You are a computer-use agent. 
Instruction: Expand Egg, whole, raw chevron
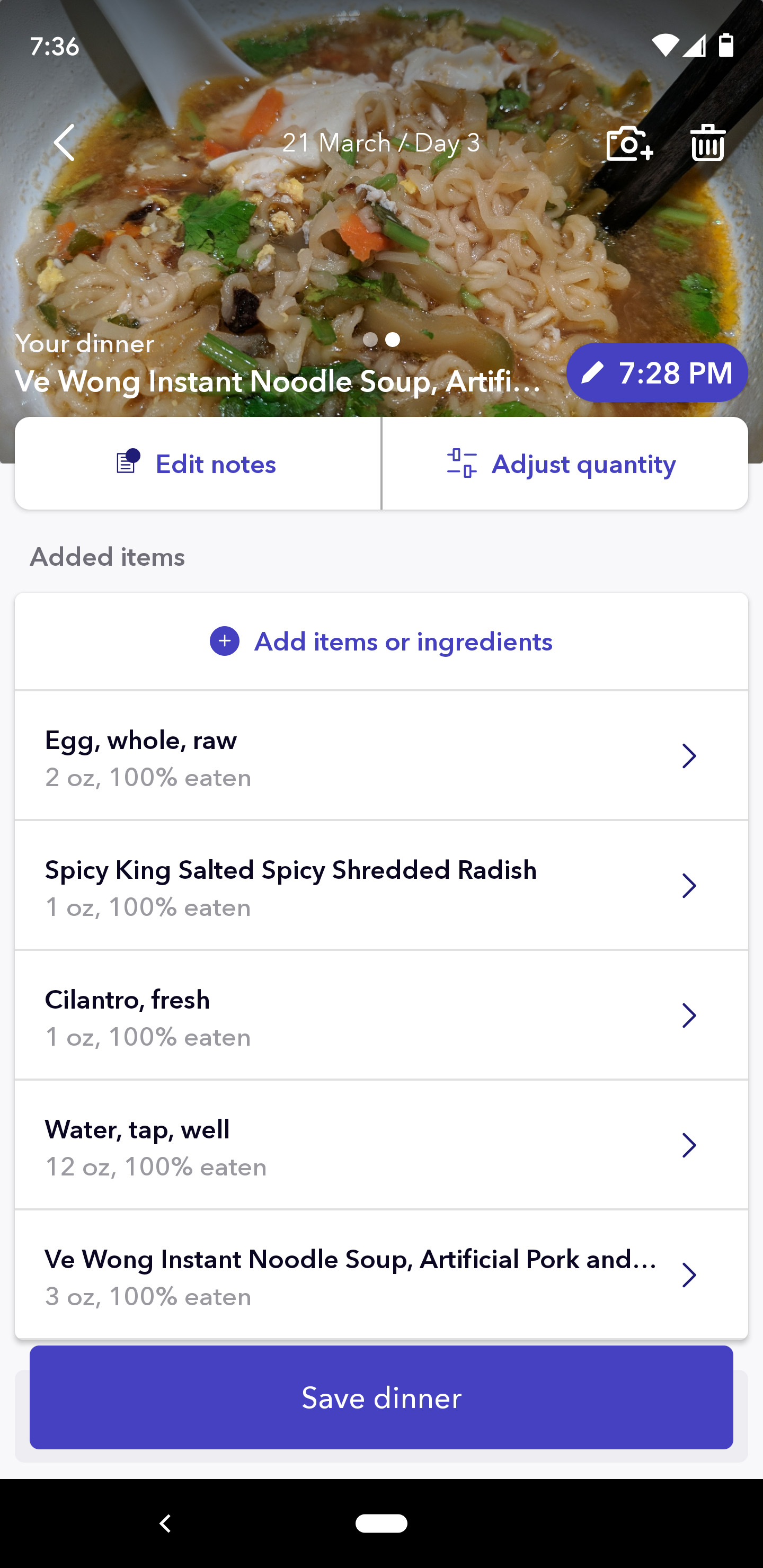[x=689, y=756]
